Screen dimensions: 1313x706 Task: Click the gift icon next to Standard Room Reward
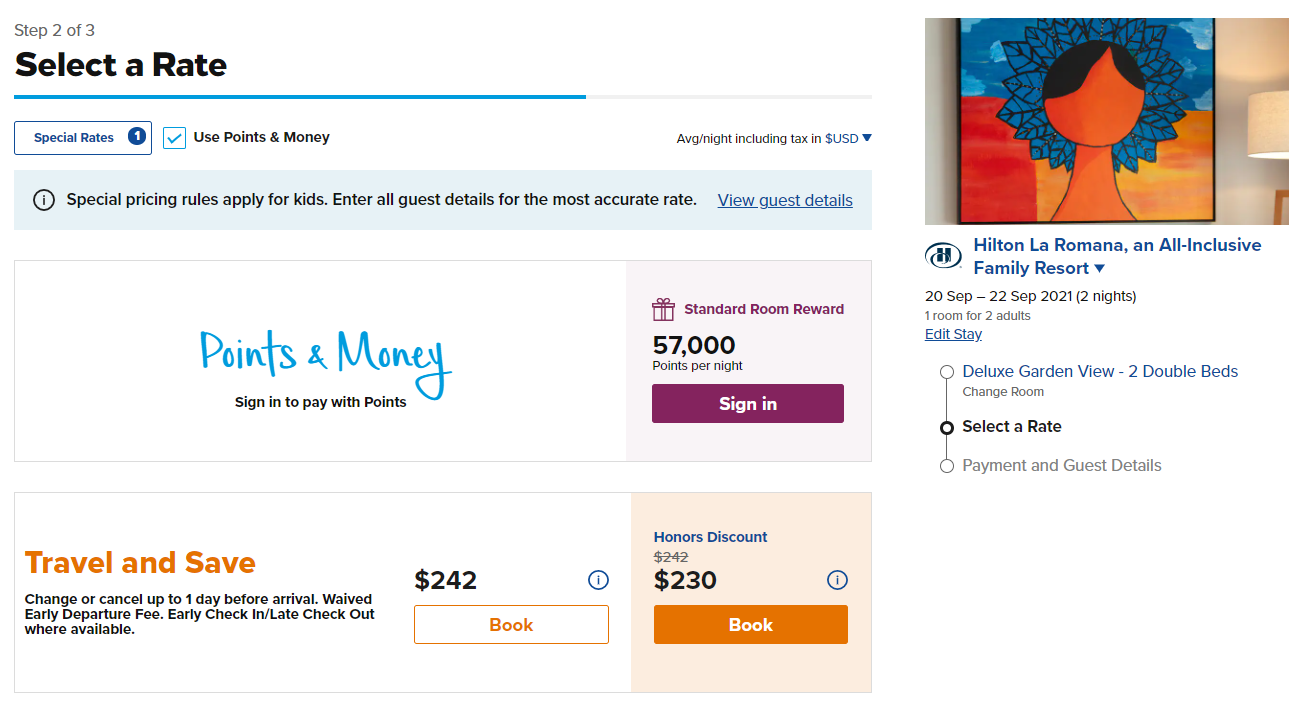tap(663, 309)
